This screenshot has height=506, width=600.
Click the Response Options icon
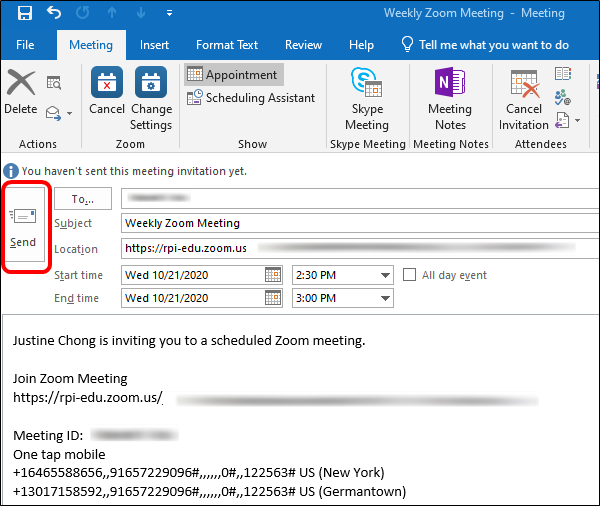(562, 121)
